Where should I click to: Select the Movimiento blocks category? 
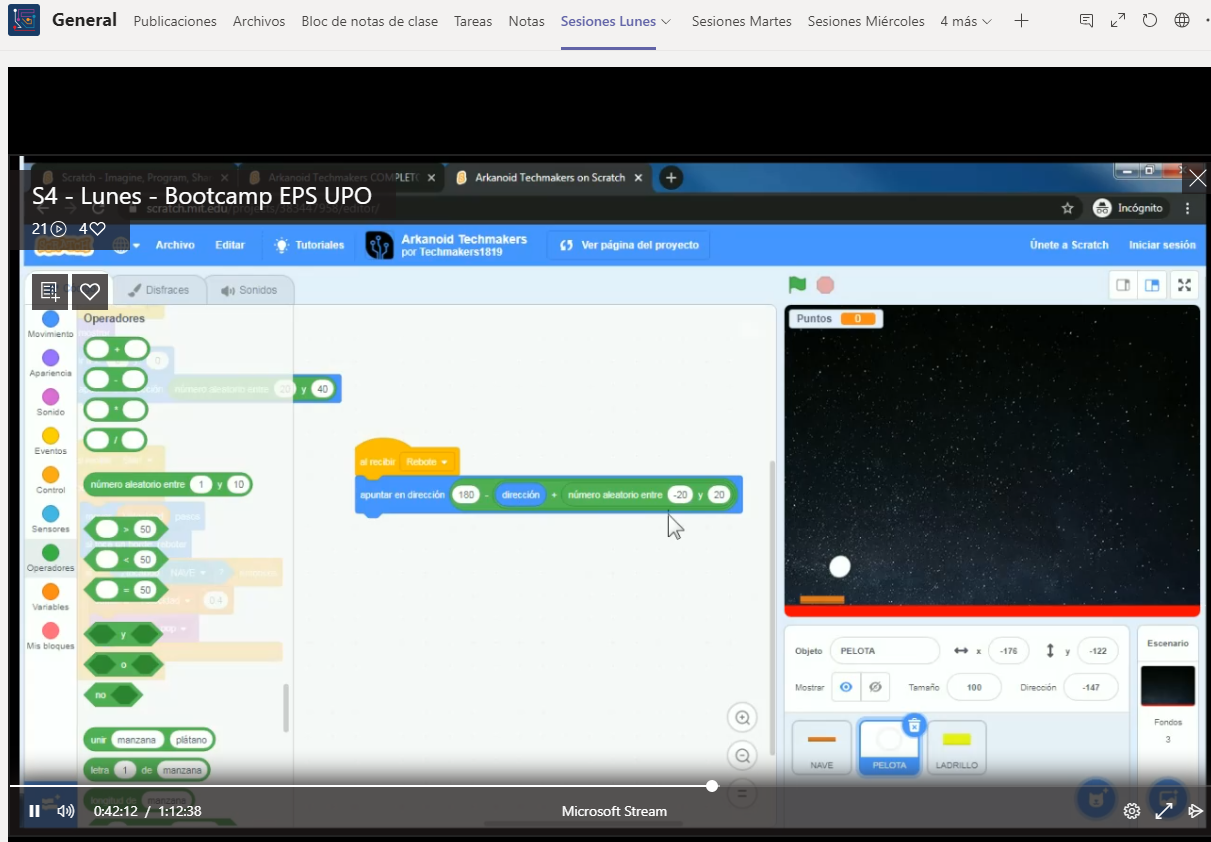click(x=51, y=324)
